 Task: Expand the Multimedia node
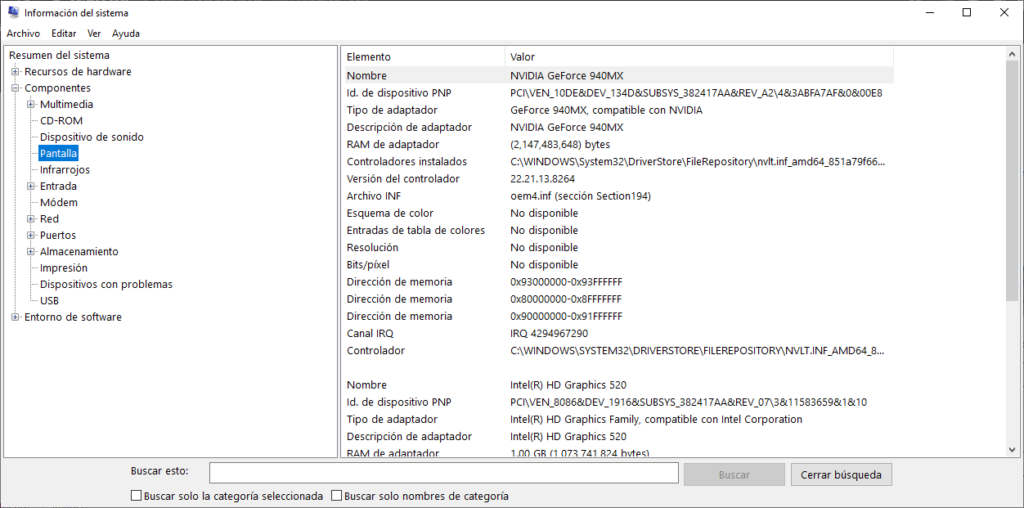click(31, 104)
